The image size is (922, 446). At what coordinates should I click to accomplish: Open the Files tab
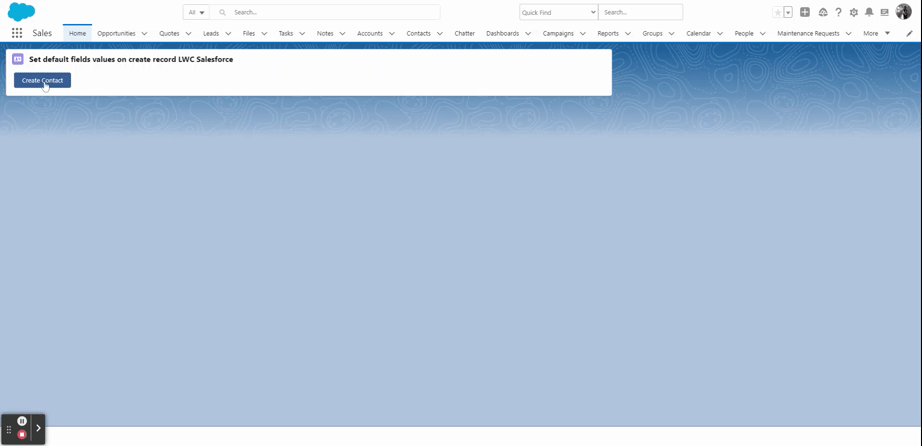tap(249, 34)
